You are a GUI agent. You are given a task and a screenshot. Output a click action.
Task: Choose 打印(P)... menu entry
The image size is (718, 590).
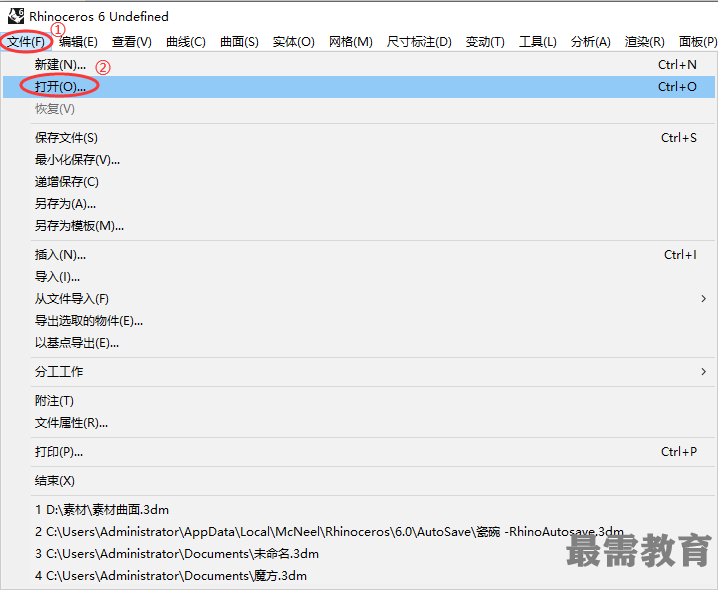[359, 452]
